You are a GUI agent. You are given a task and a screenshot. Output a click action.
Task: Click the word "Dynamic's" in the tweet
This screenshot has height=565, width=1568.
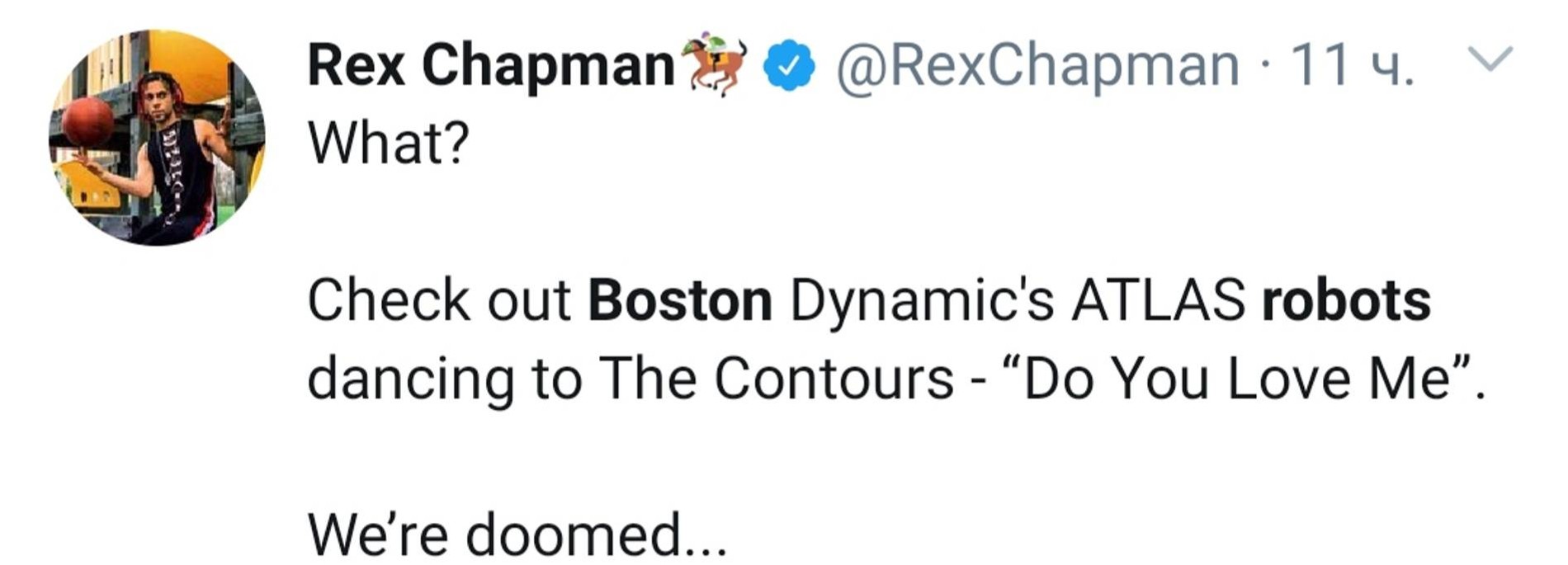922,300
